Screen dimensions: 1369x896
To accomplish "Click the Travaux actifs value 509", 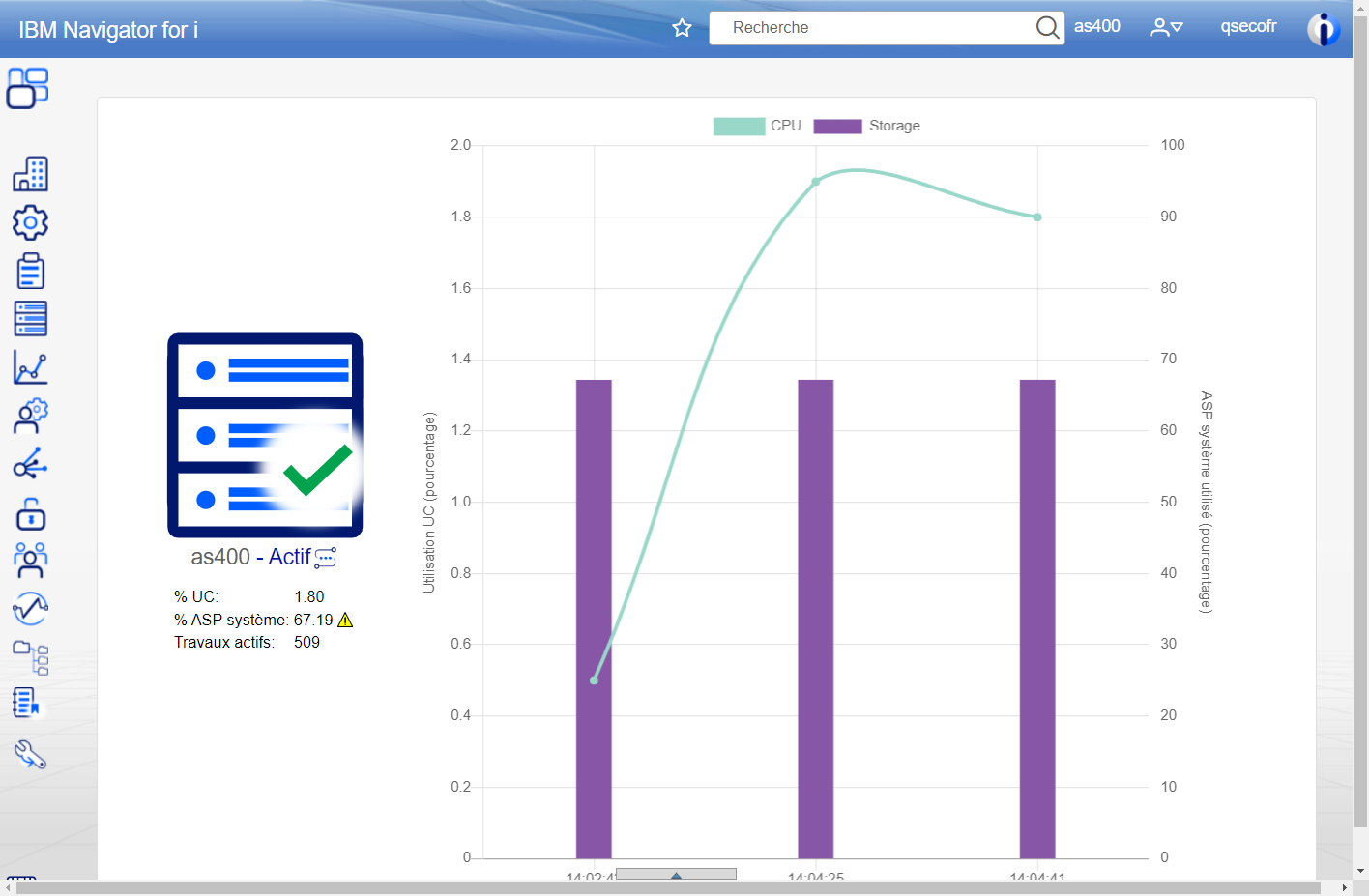I will (x=306, y=642).
